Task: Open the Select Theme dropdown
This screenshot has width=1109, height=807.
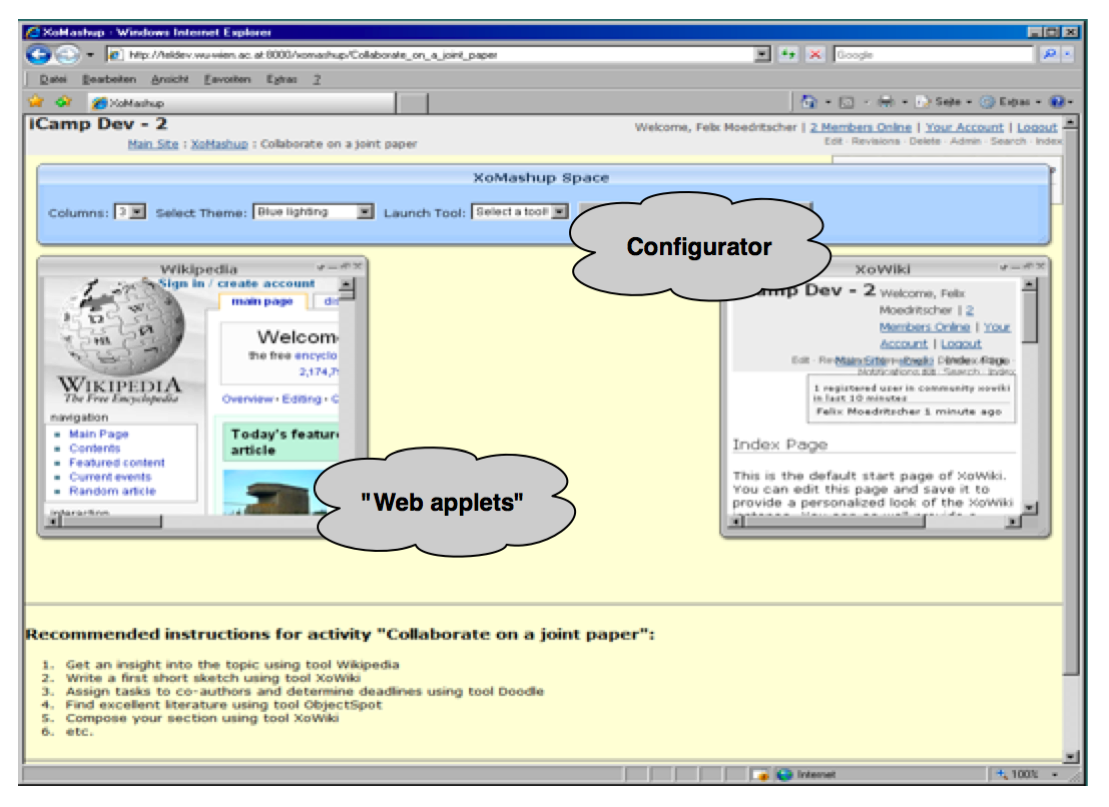Action: coord(313,211)
